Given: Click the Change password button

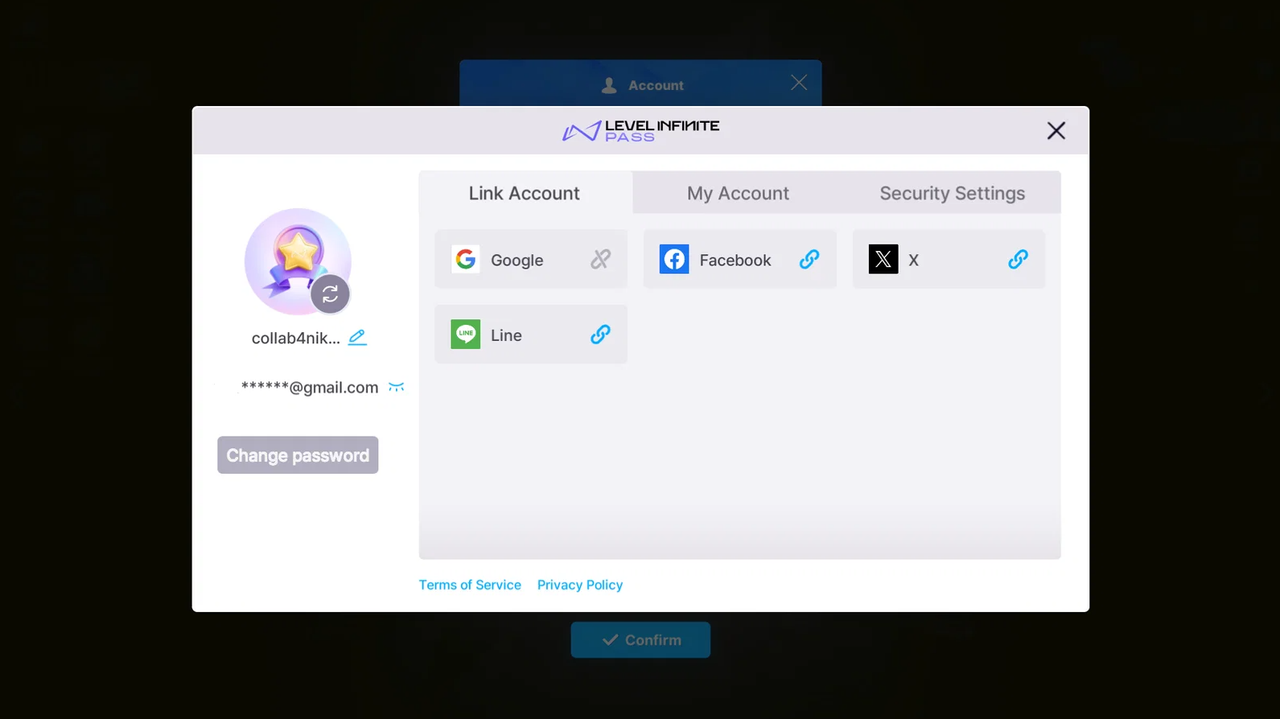Looking at the screenshot, I should click(298, 455).
